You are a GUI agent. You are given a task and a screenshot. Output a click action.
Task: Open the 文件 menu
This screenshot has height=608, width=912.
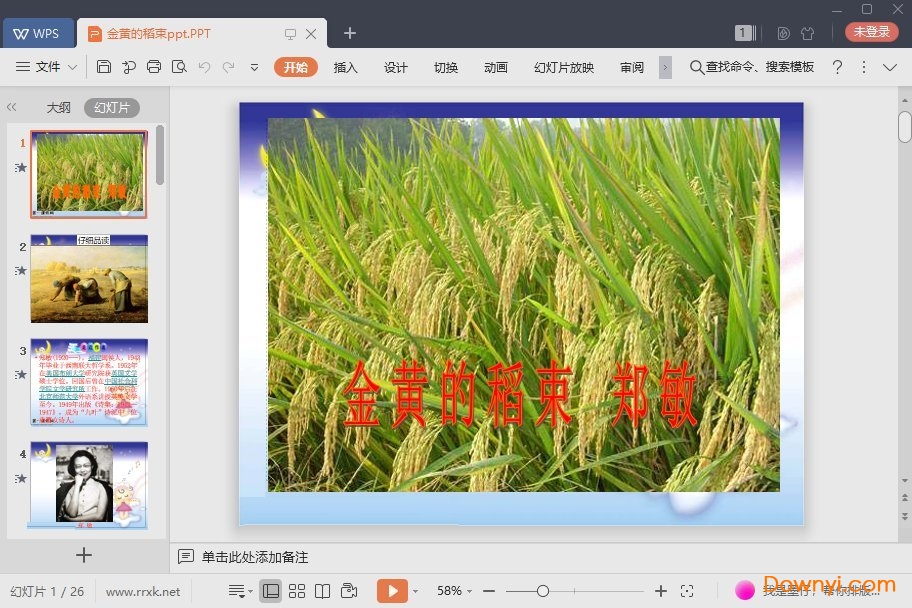tap(43, 67)
